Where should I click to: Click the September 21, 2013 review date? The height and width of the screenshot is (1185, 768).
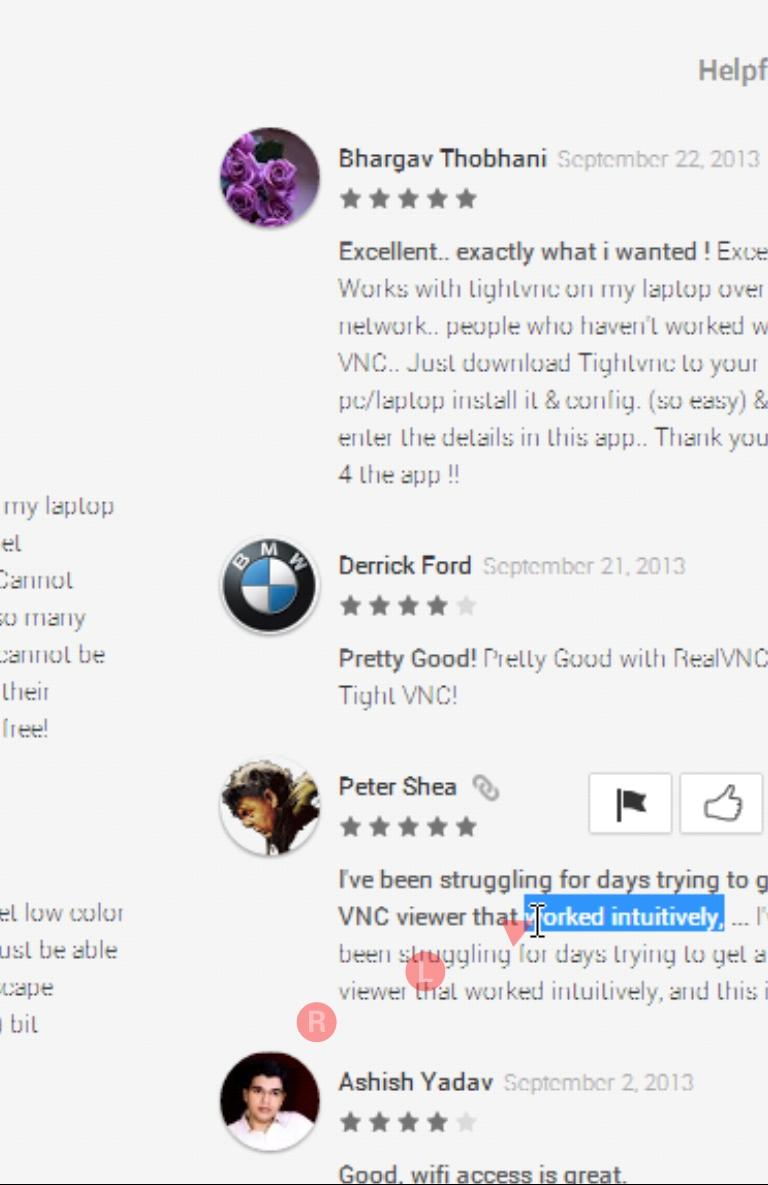584,566
